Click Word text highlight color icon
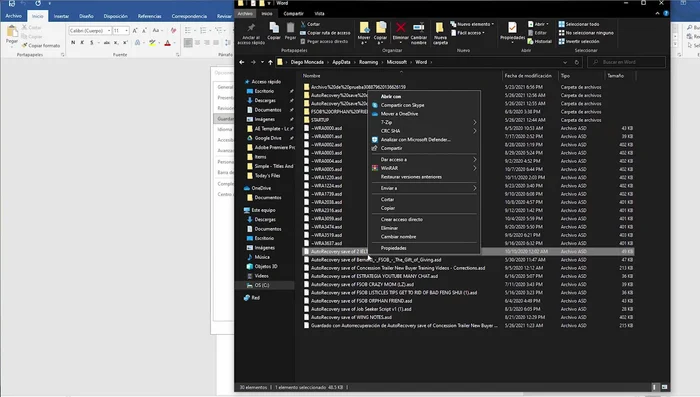The height and width of the screenshot is (397, 700). coord(152,42)
